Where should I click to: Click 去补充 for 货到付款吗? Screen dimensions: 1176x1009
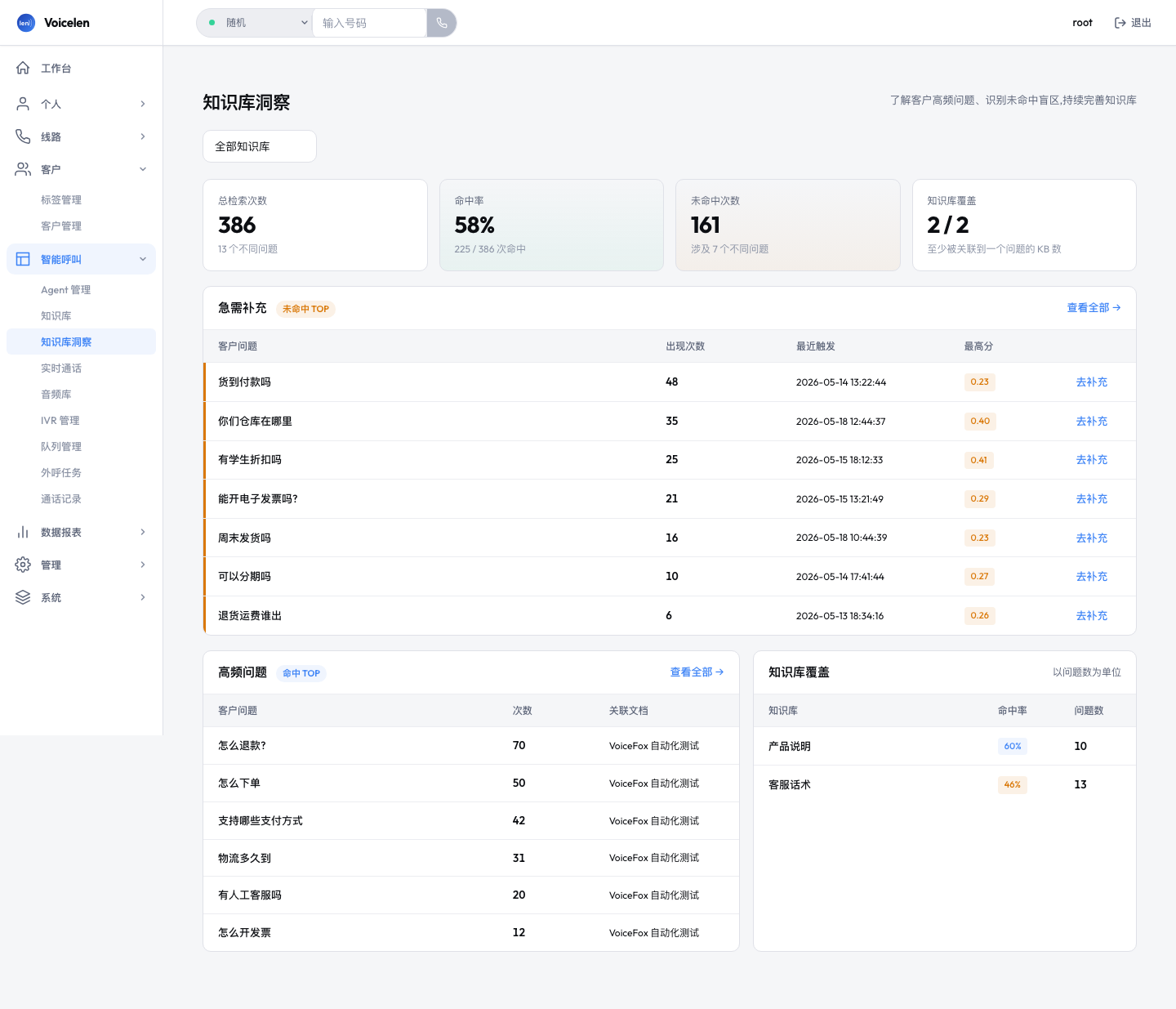click(1091, 382)
